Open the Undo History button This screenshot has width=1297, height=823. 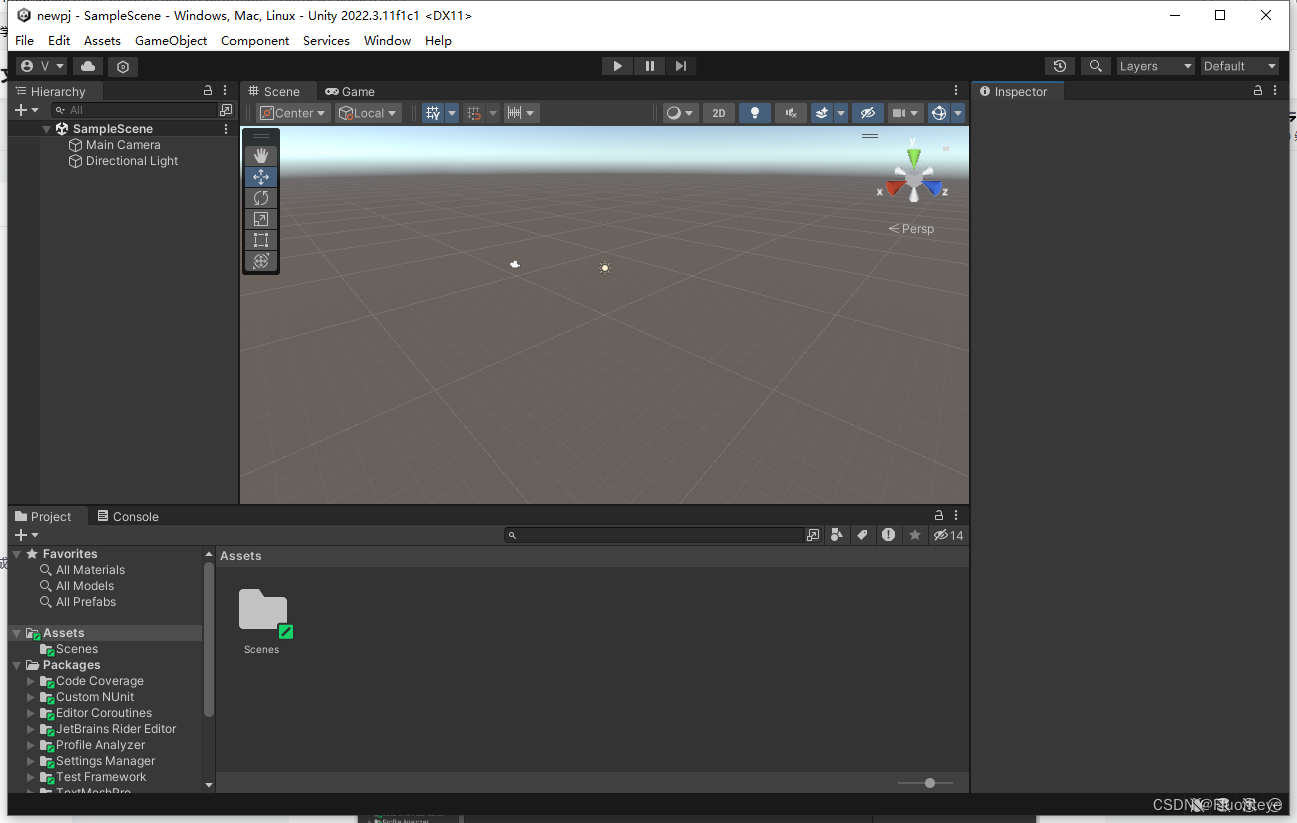pyautogui.click(x=1060, y=66)
